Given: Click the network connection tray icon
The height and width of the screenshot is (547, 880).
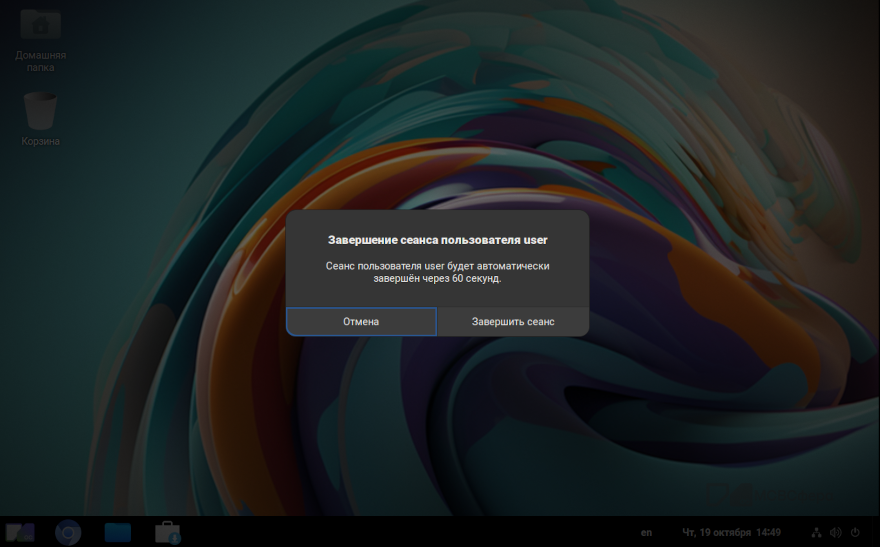Looking at the screenshot, I should [816, 532].
